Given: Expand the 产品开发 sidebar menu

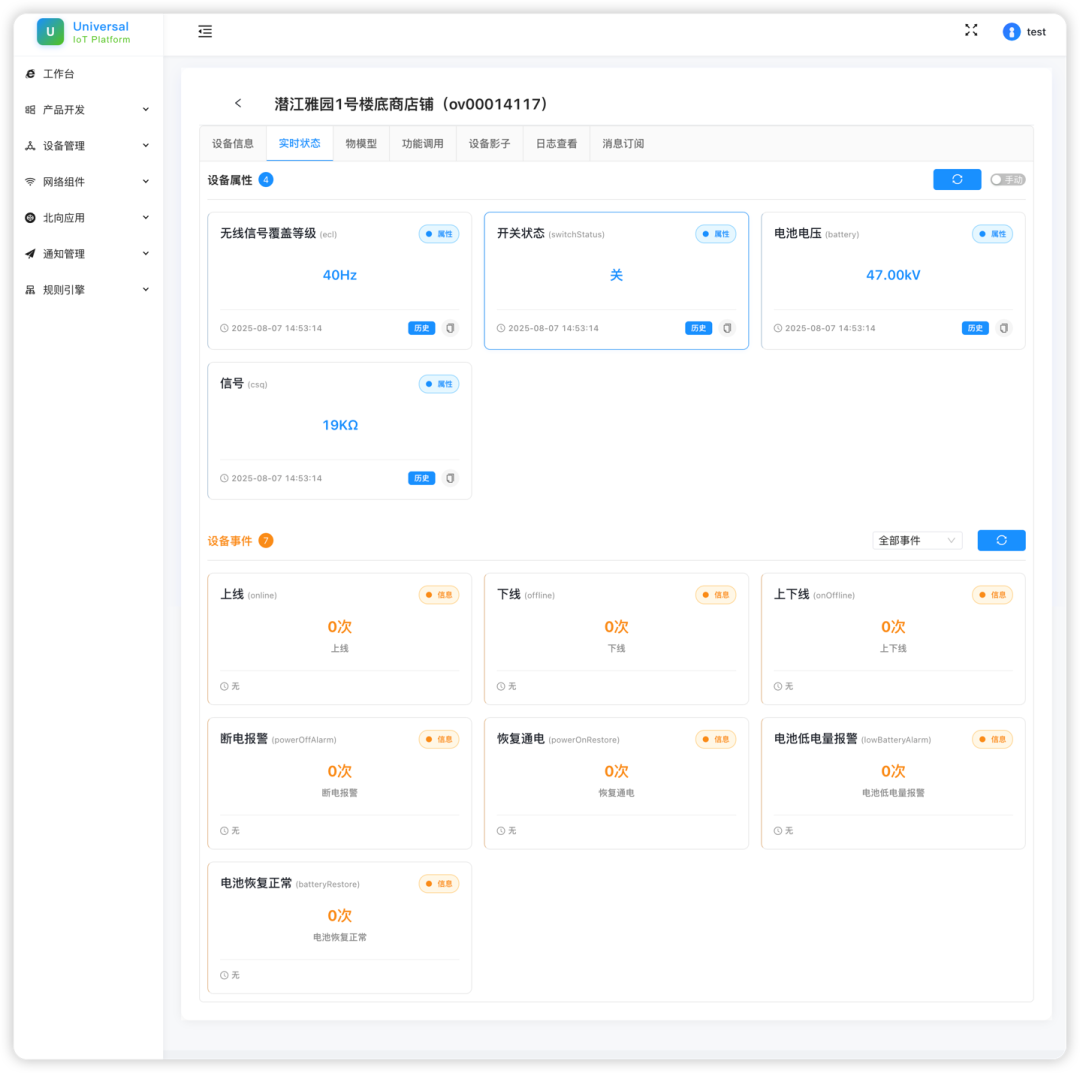Looking at the screenshot, I should [x=88, y=110].
